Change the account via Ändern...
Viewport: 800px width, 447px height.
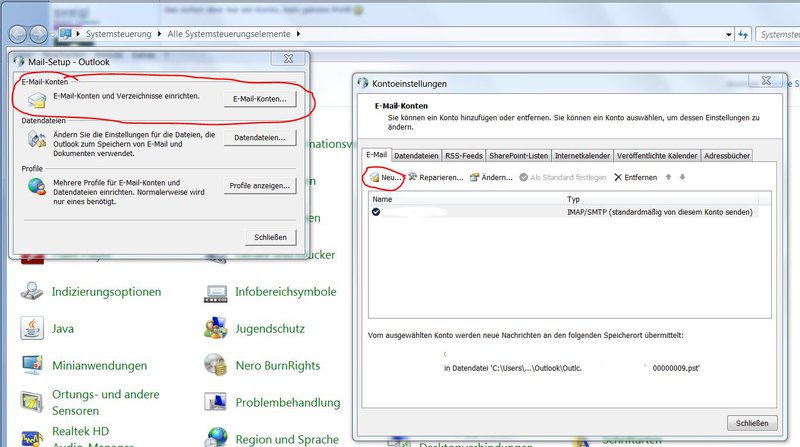tap(491, 178)
